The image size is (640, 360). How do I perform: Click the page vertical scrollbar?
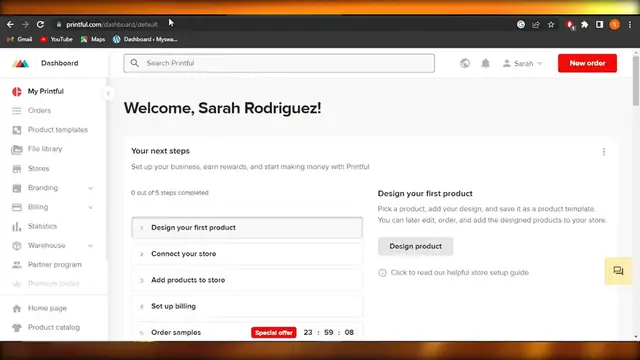pos(636,80)
